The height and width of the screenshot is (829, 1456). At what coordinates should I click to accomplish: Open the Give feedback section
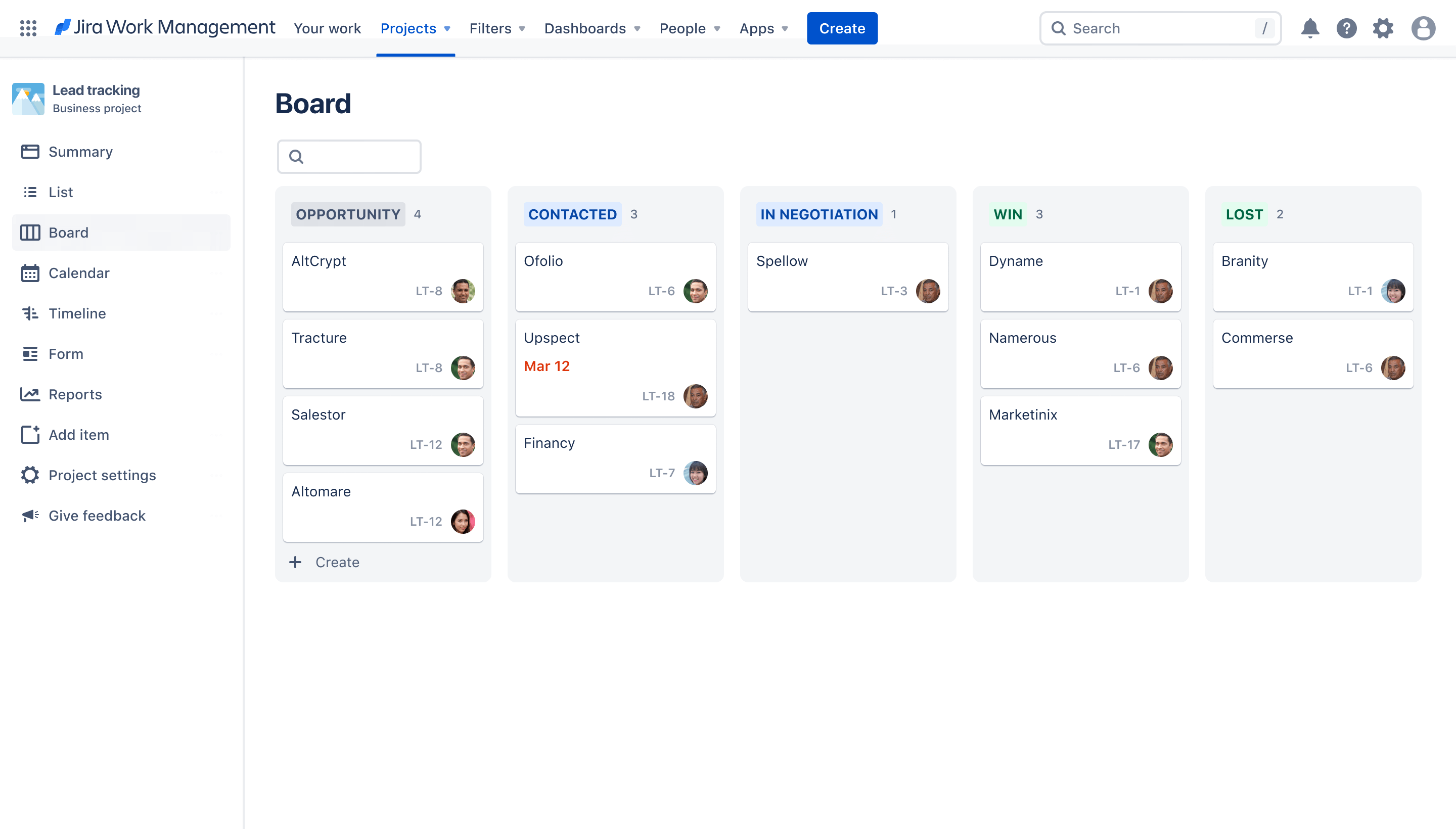pyautogui.click(x=97, y=515)
